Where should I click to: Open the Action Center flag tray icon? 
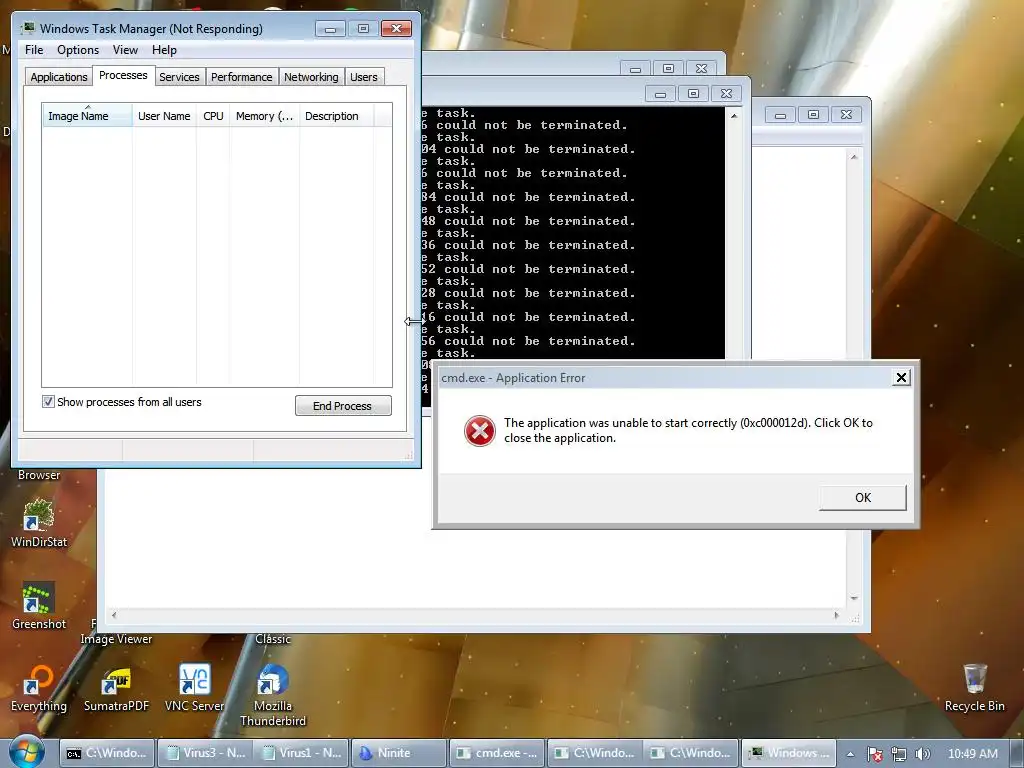[x=875, y=754]
